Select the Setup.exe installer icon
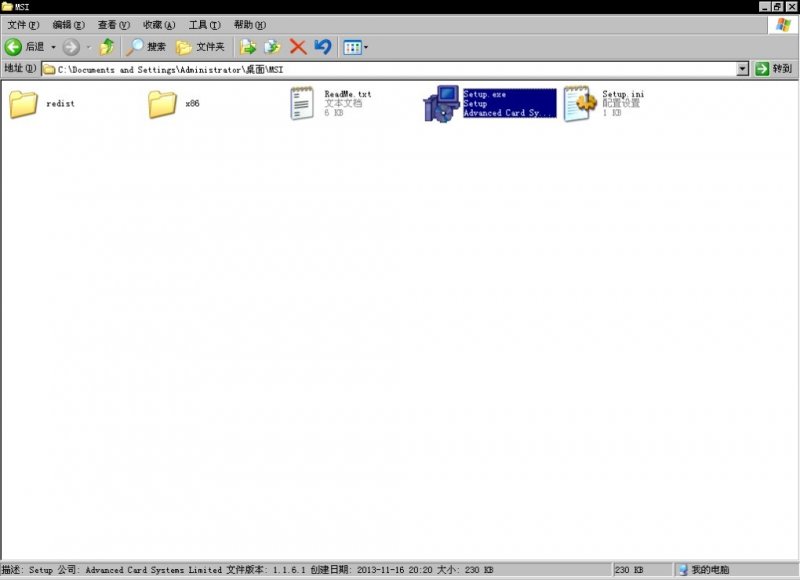The width and height of the screenshot is (800, 580). (441, 104)
